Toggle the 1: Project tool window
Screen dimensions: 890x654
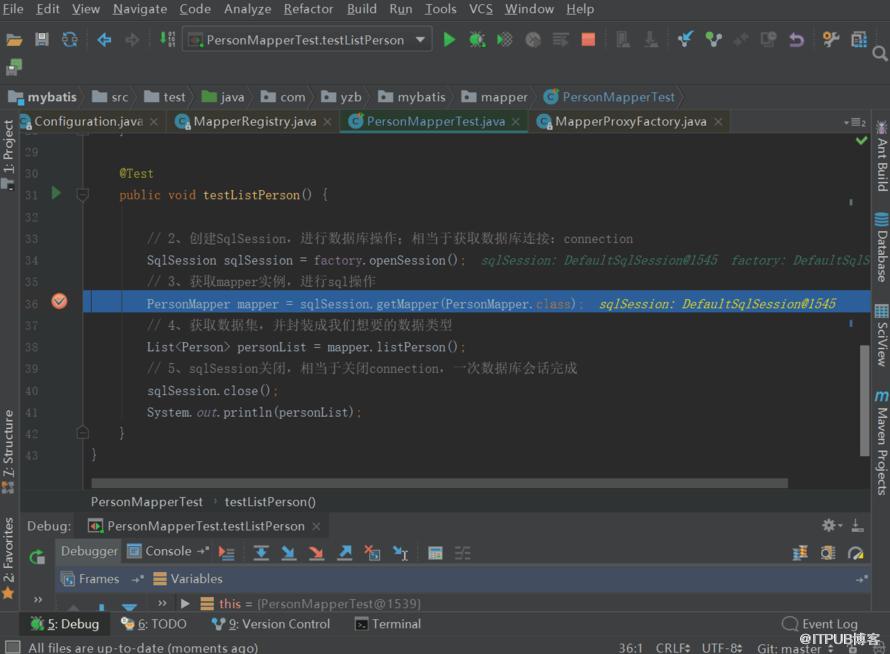click(x=8, y=154)
